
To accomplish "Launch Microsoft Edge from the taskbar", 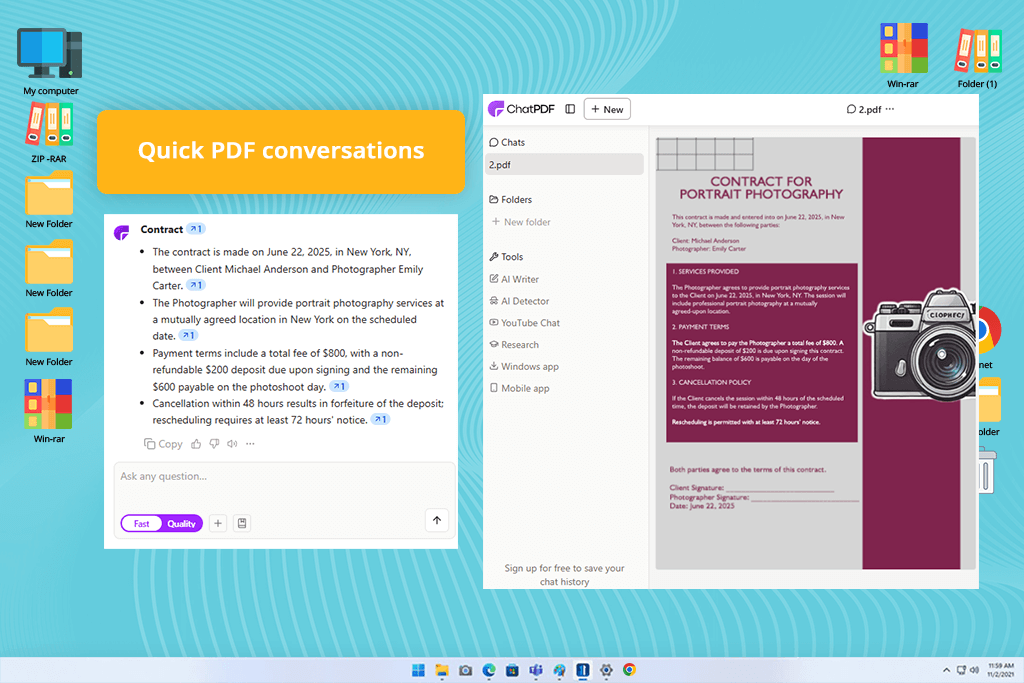I will [489, 670].
